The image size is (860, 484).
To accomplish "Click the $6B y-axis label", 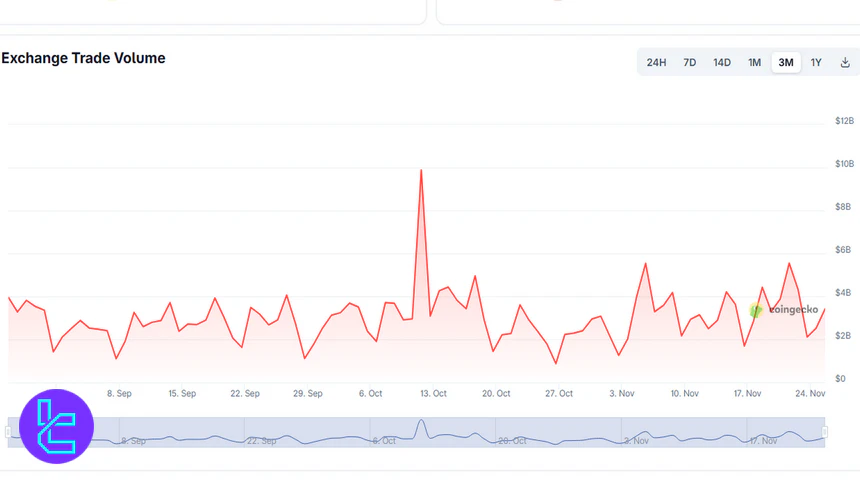I will 843,250.
